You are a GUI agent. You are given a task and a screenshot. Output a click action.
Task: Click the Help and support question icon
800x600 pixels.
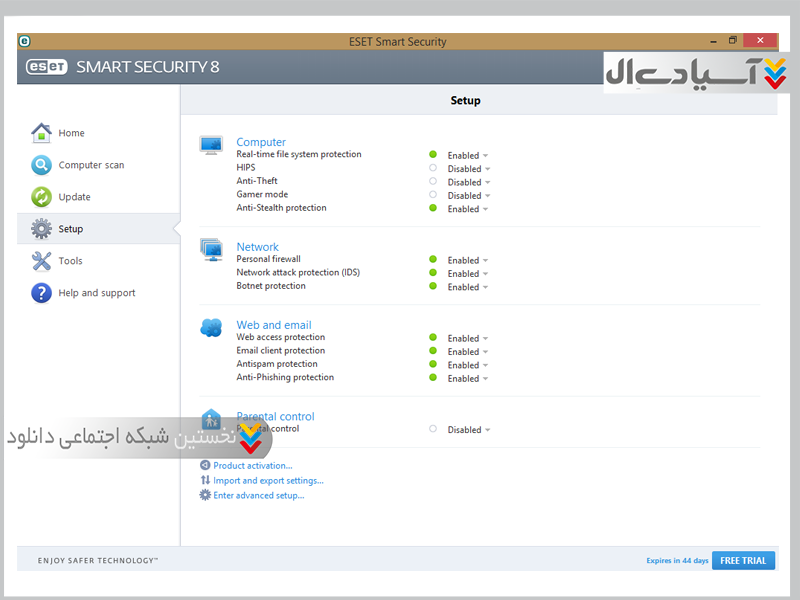pos(41,293)
